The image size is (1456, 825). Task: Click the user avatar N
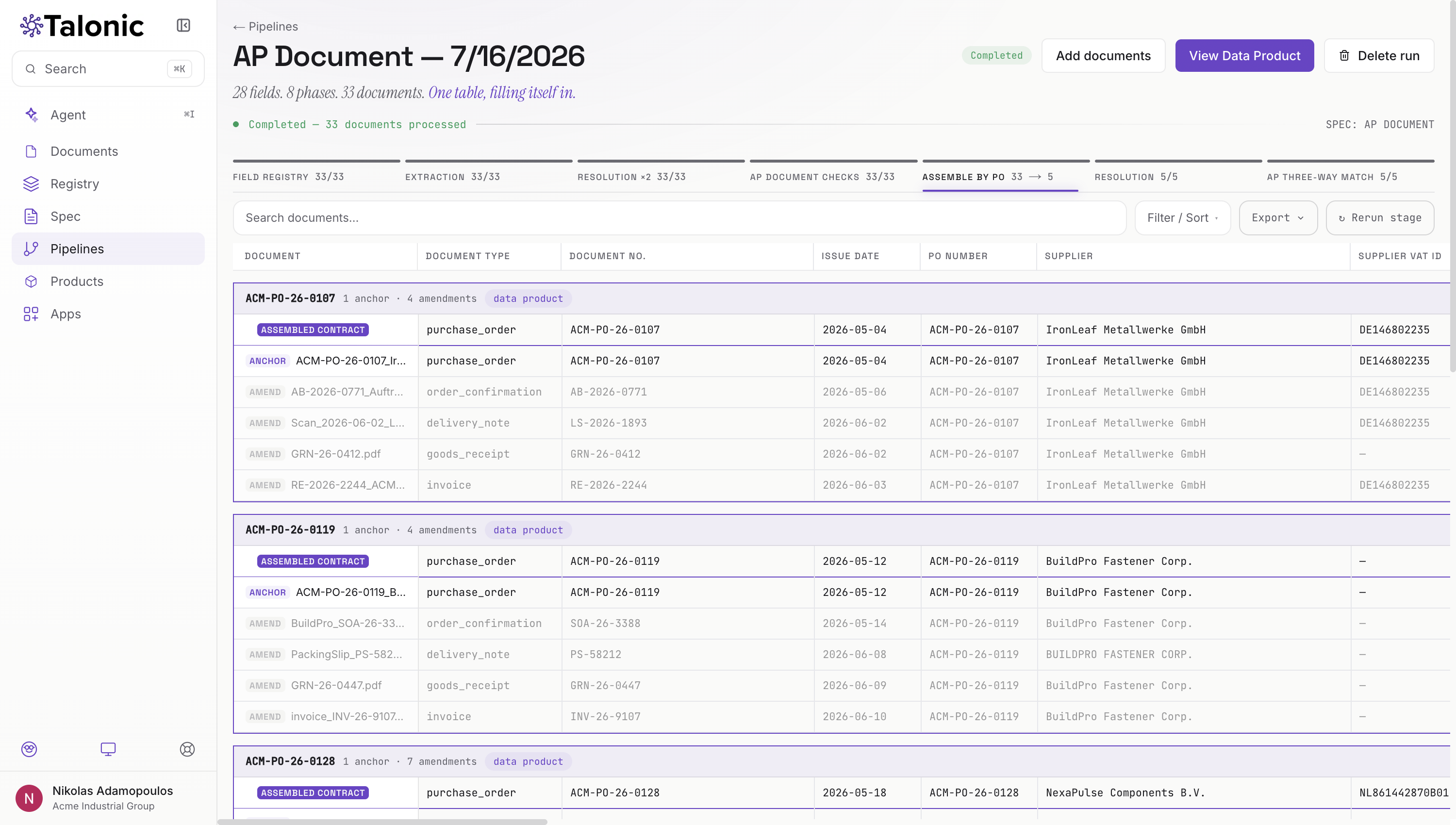tap(29, 798)
